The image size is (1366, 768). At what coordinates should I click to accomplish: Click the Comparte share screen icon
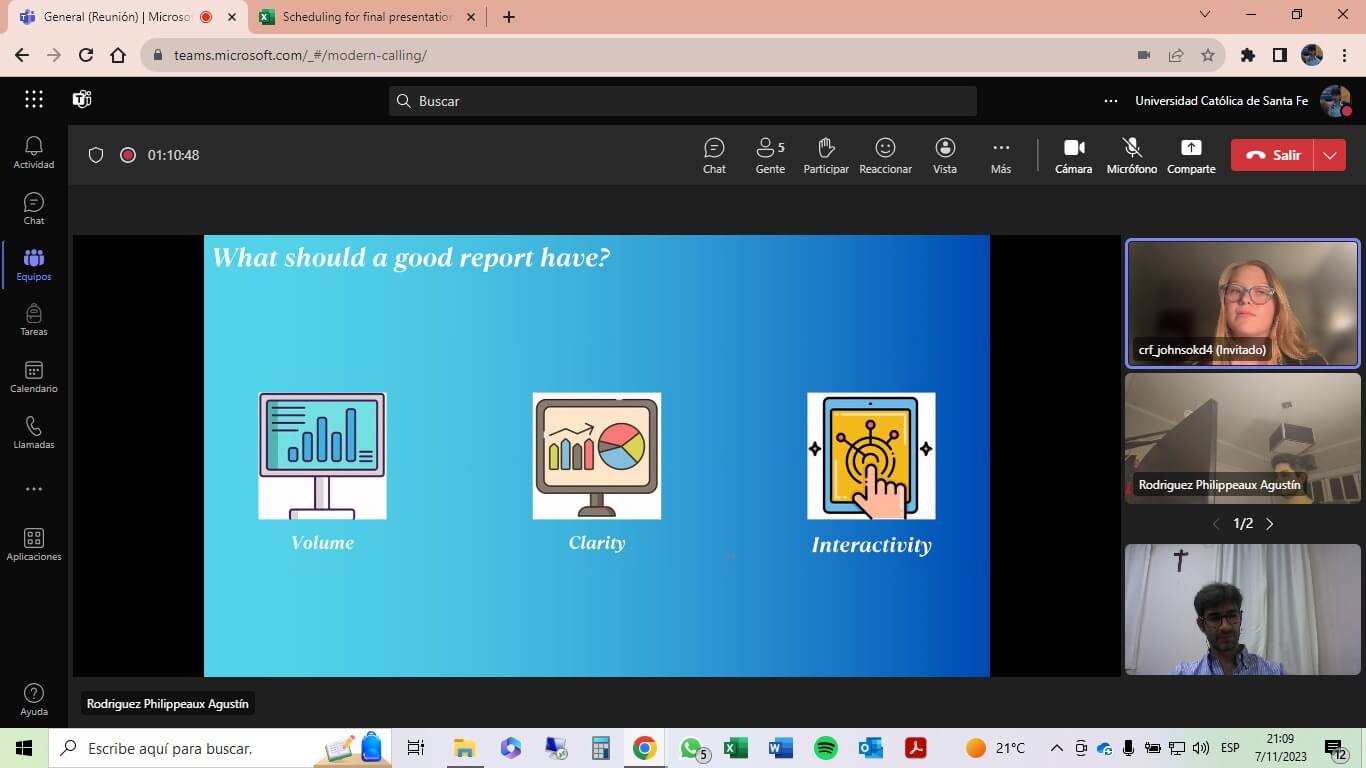click(x=1191, y=155)
